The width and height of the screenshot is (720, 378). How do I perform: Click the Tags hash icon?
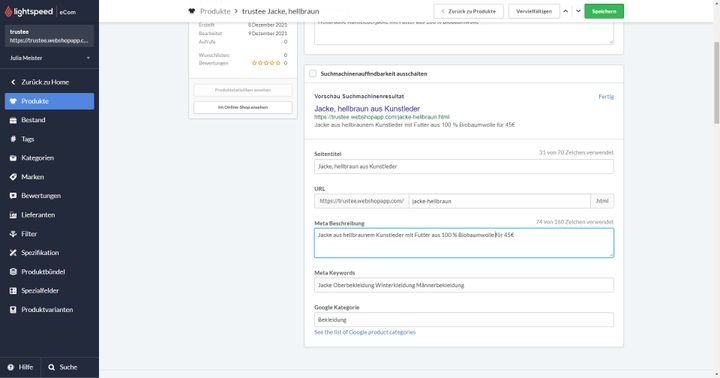(13, 139)
